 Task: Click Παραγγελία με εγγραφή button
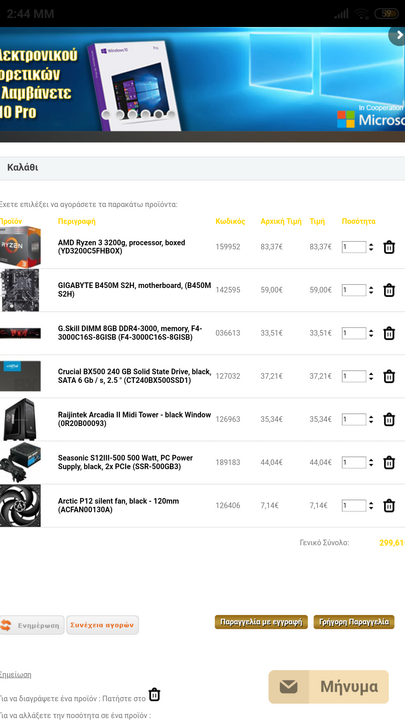coord(261,622)
